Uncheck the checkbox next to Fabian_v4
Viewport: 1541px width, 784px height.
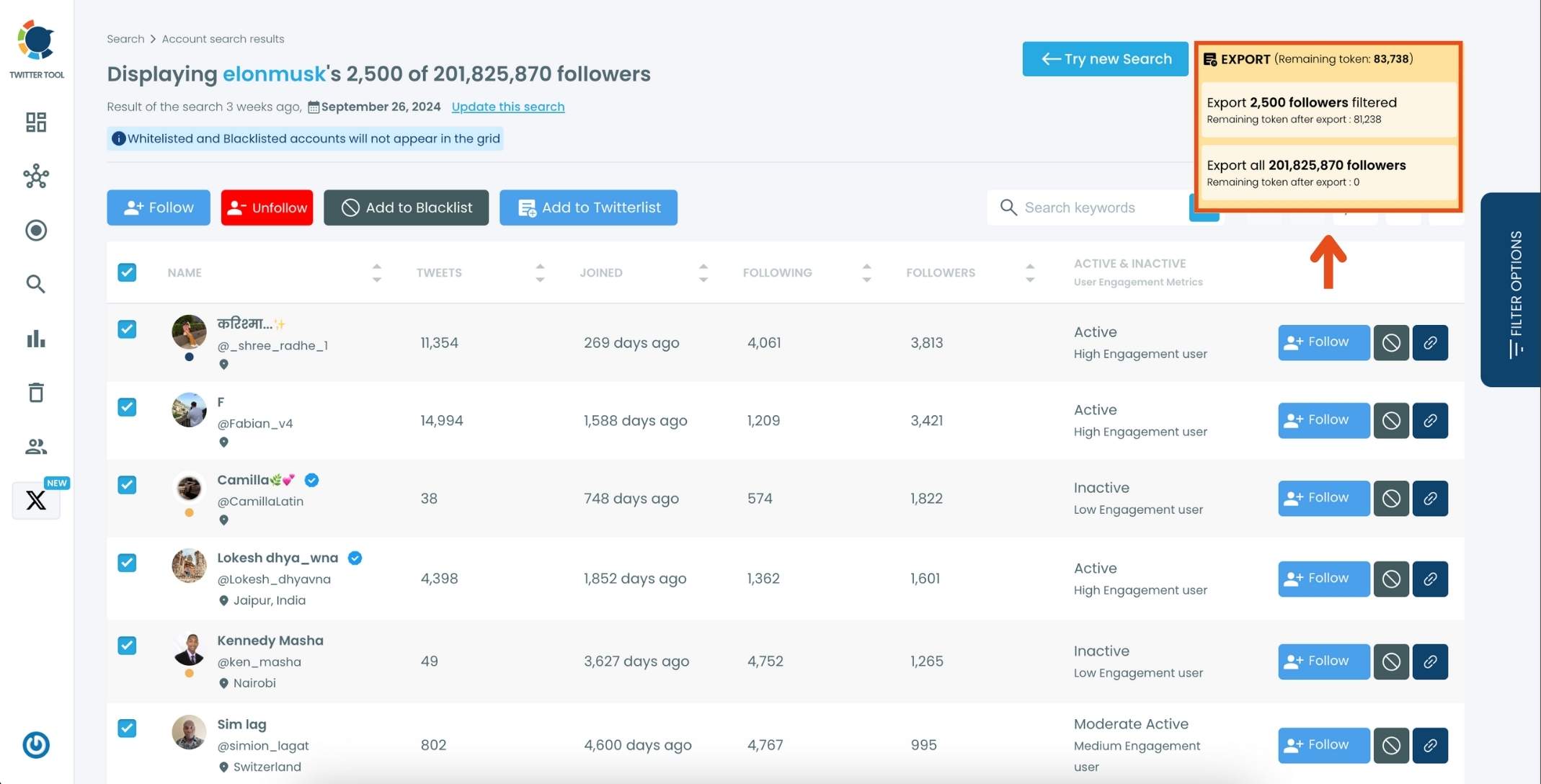[x=127, y=407]
